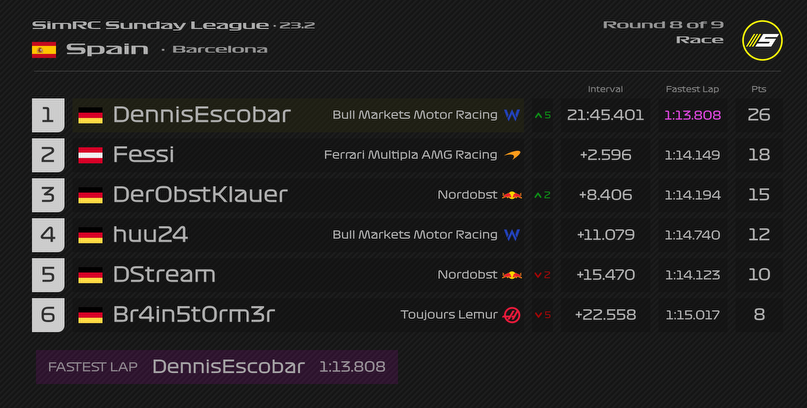The width and height of the screenshot is (807, 408).
Task: Click the Haas logo beside Toujours Lemur
Action: (512, 315)
